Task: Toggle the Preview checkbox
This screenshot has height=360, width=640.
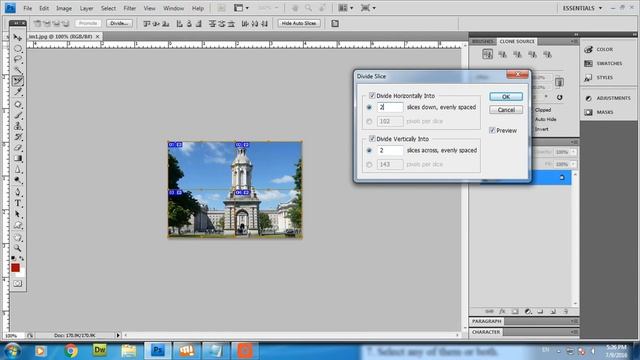Action: coord(492,130)
